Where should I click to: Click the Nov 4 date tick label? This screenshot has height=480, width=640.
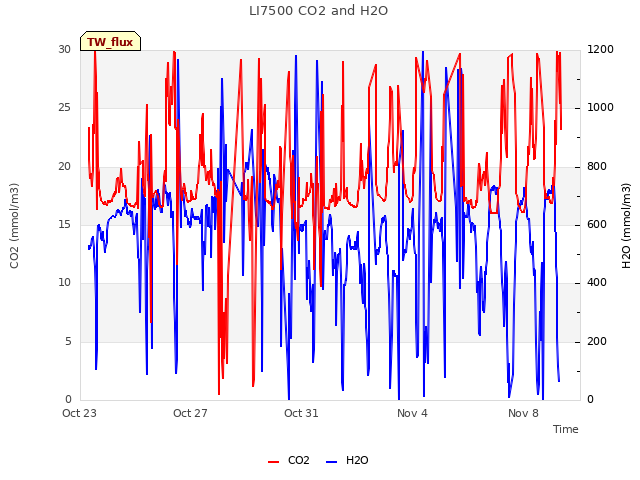(412, 413)
